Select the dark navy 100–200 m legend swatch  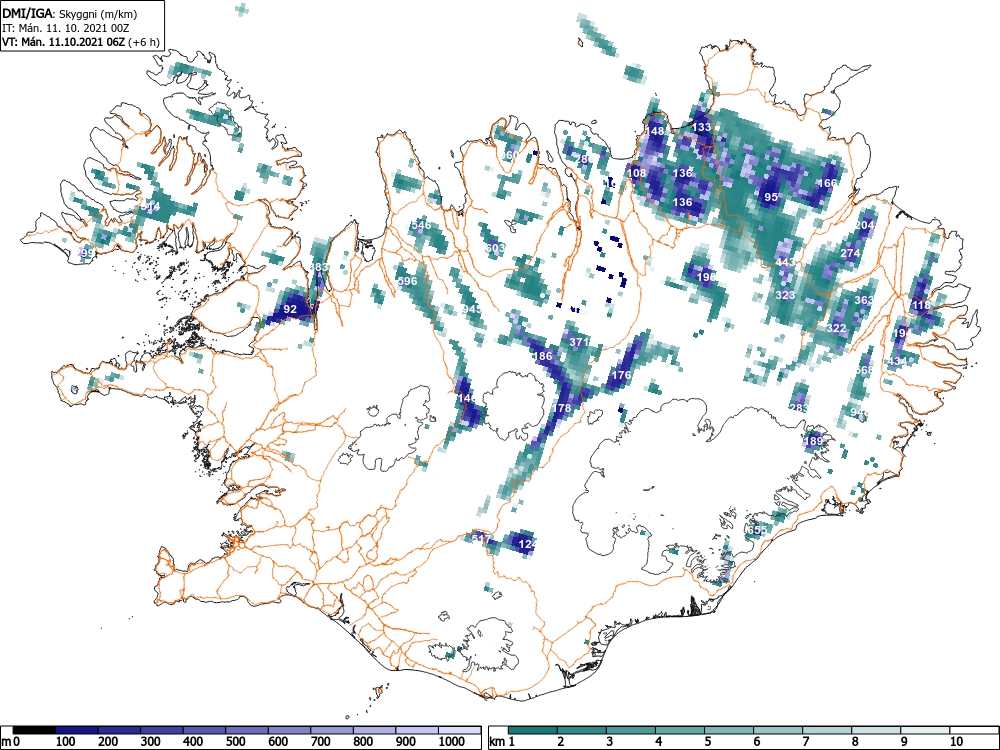pyautogui.click(x=77, y=730)
